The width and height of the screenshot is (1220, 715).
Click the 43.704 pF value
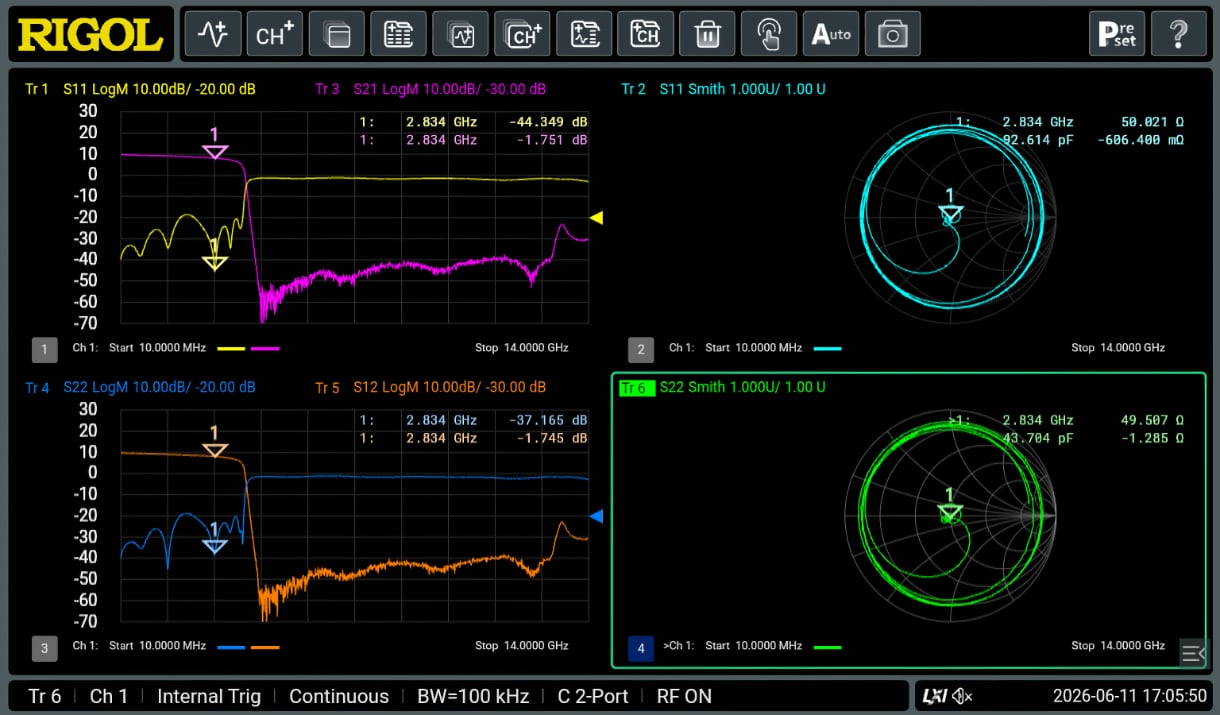coord(1037,438)
